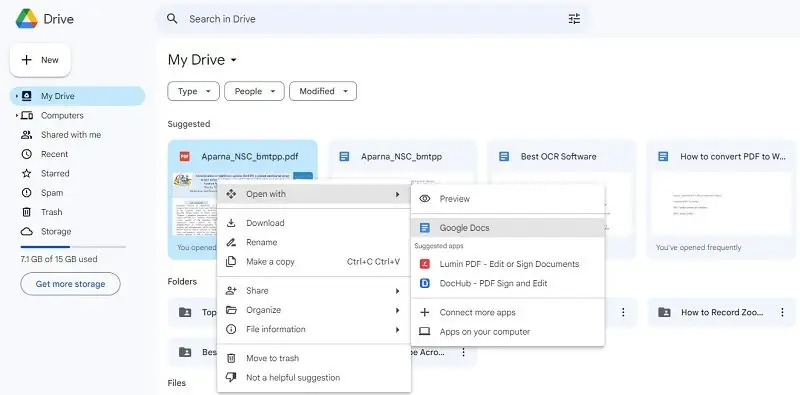The width and height of the screenshot is (800, 395).
Task: Click the thumbs-down Not helpful icon
Action: 231,378
